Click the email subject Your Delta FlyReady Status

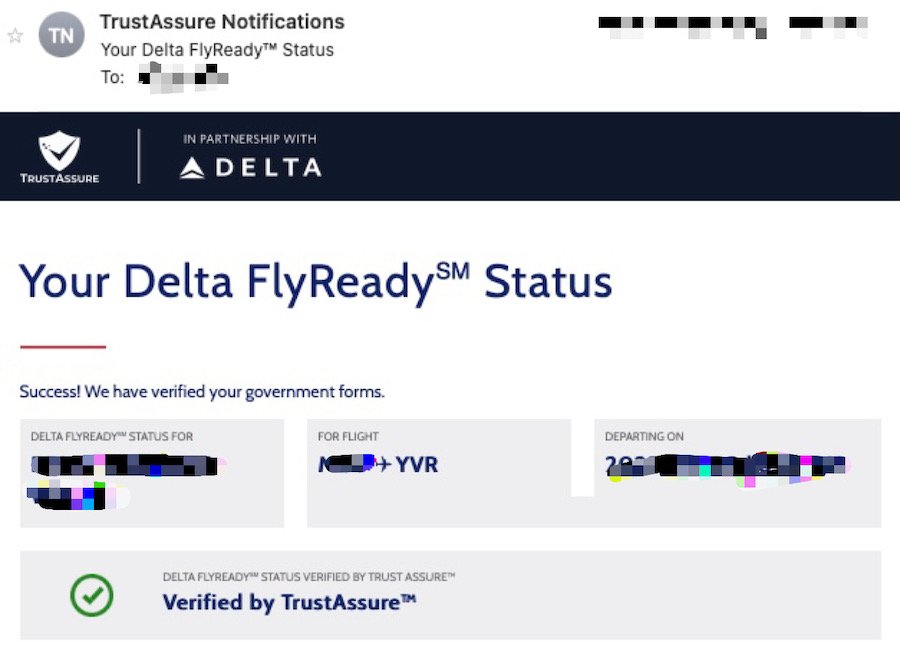click(217, 50)
